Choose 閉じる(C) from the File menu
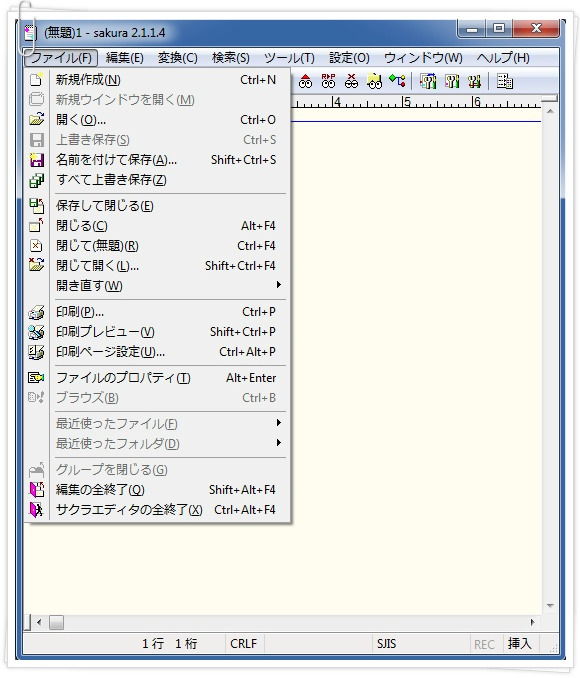580x678 pixels. point(157,226)
